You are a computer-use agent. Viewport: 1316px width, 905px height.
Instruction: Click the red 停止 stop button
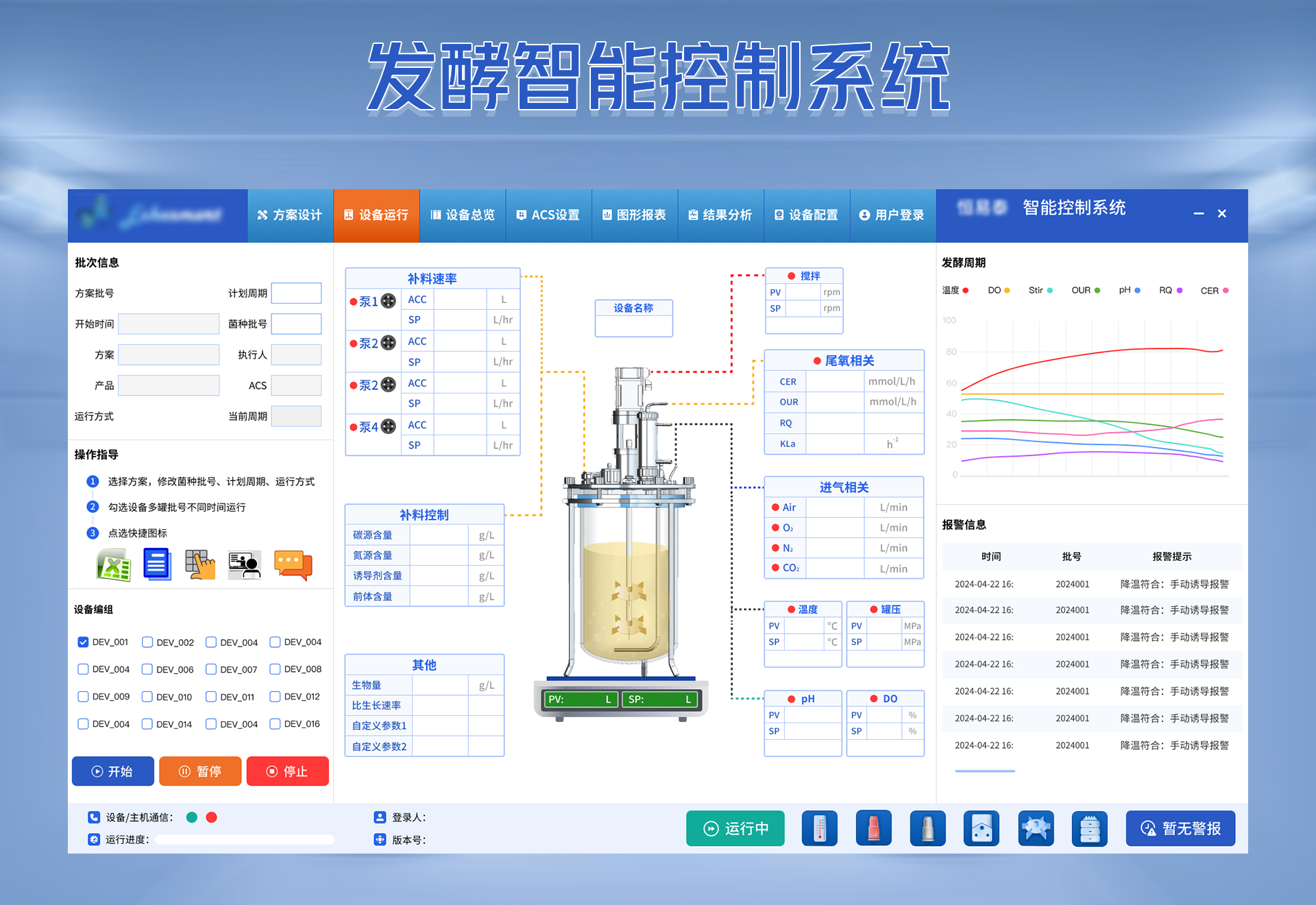(287, 771)
